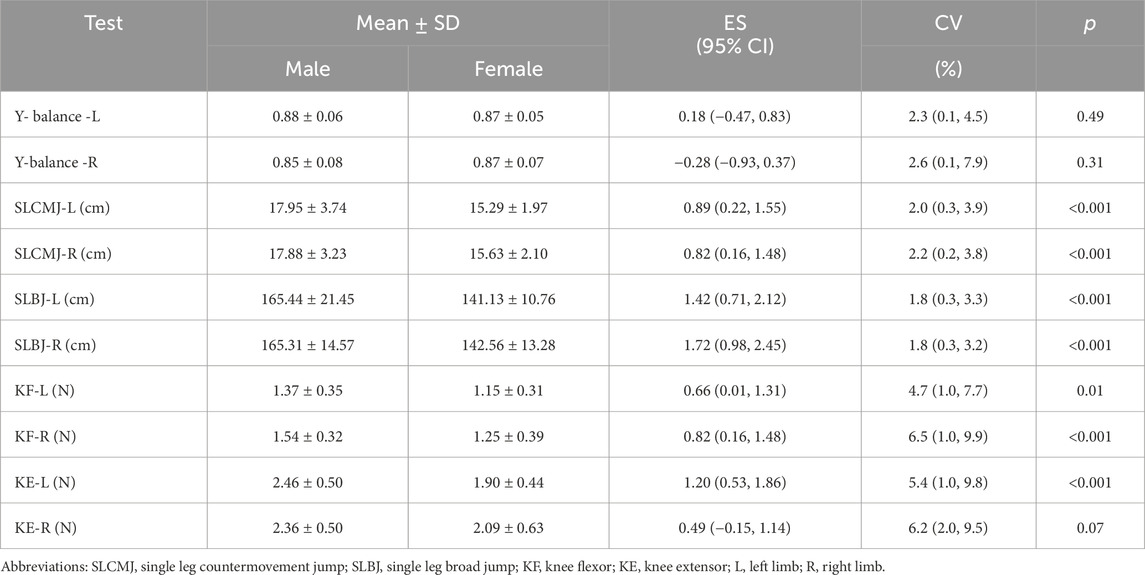Click the ES (95% CI) column header
The image size is (1145, 575).
[x=706, y=33]
